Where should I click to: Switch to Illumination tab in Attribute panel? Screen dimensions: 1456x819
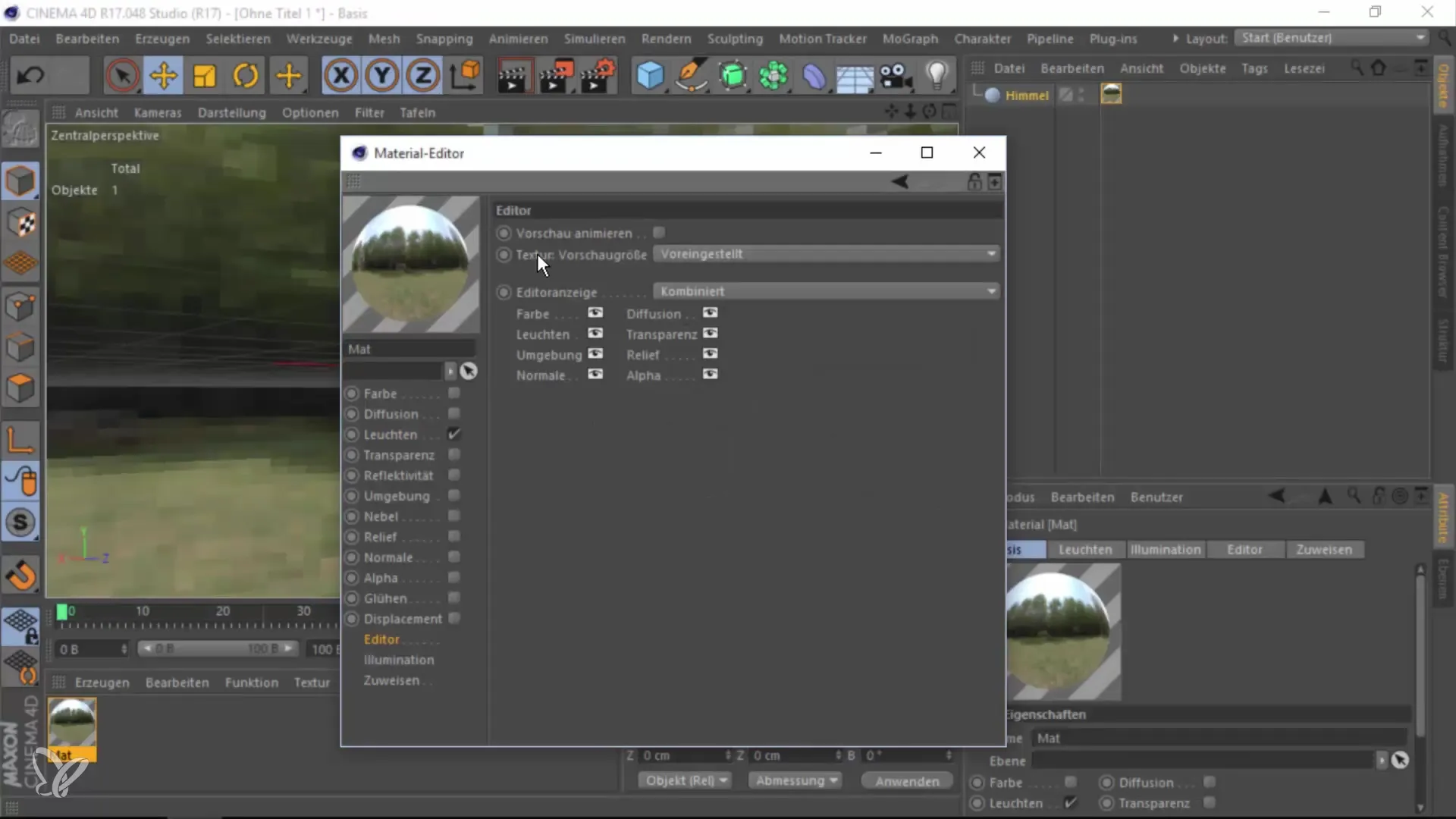[x=1166, y=550]
